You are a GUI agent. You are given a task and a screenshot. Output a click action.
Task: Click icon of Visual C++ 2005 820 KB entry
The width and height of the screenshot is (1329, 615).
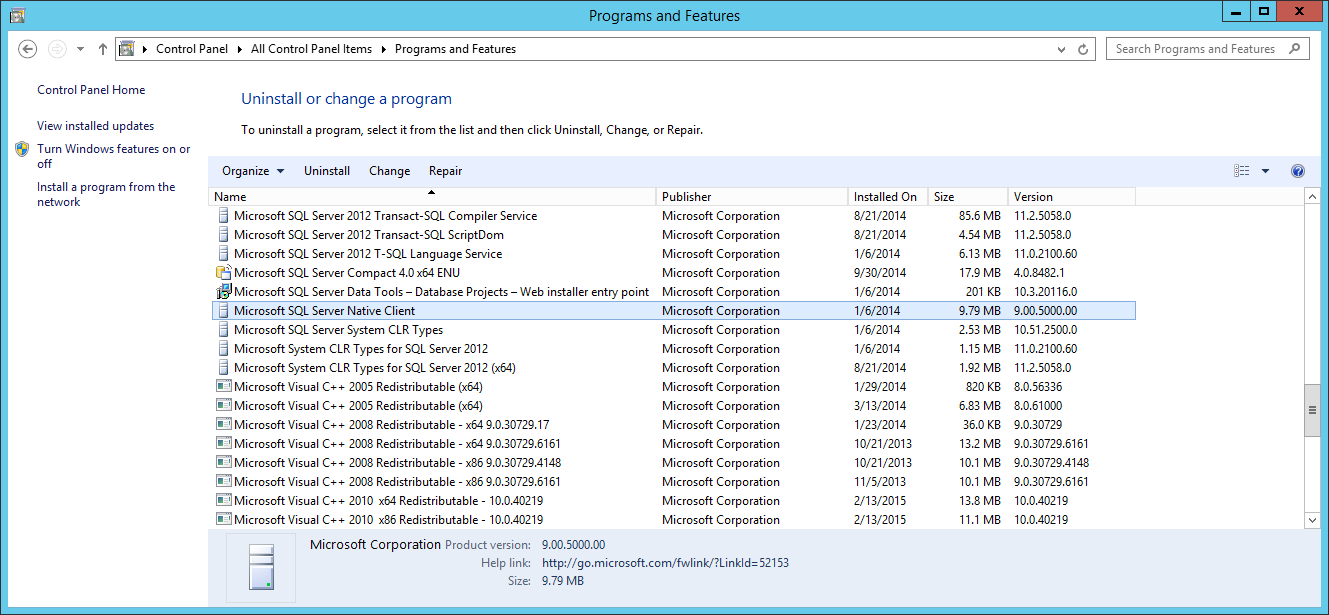coord(224,387)
